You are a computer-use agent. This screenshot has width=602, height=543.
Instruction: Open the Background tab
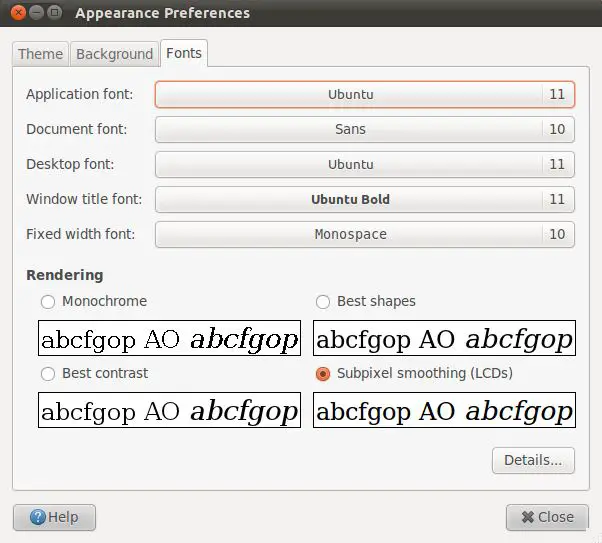click(115, 54)
